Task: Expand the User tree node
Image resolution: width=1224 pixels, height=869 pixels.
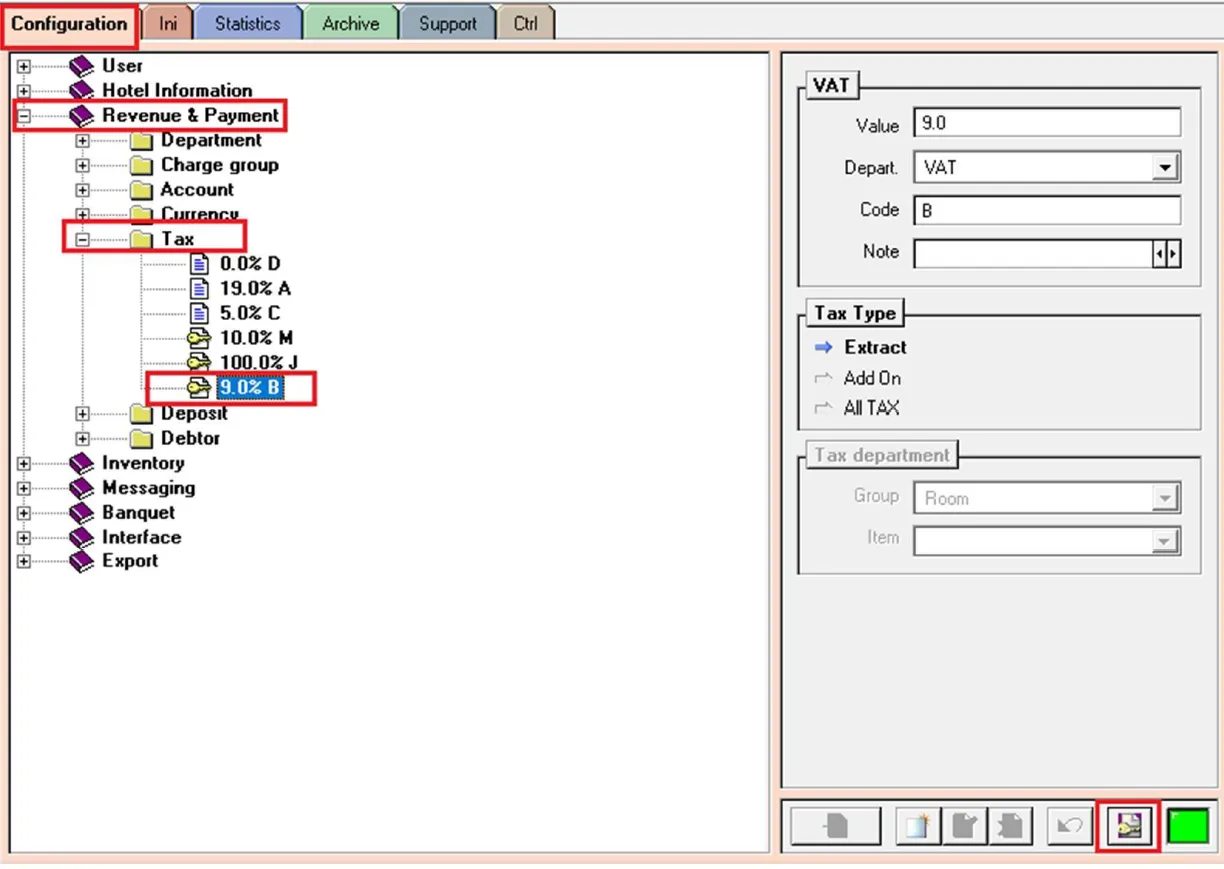Action: pyautogui.click(x=24, y=67)
